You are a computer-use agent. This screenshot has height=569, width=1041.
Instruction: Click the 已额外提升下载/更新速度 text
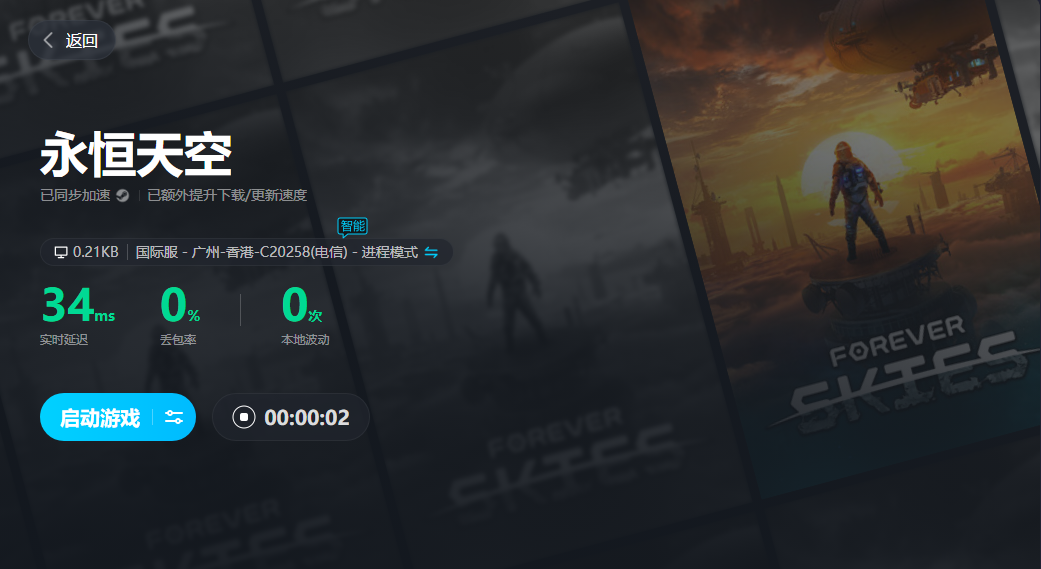(227, 195)
